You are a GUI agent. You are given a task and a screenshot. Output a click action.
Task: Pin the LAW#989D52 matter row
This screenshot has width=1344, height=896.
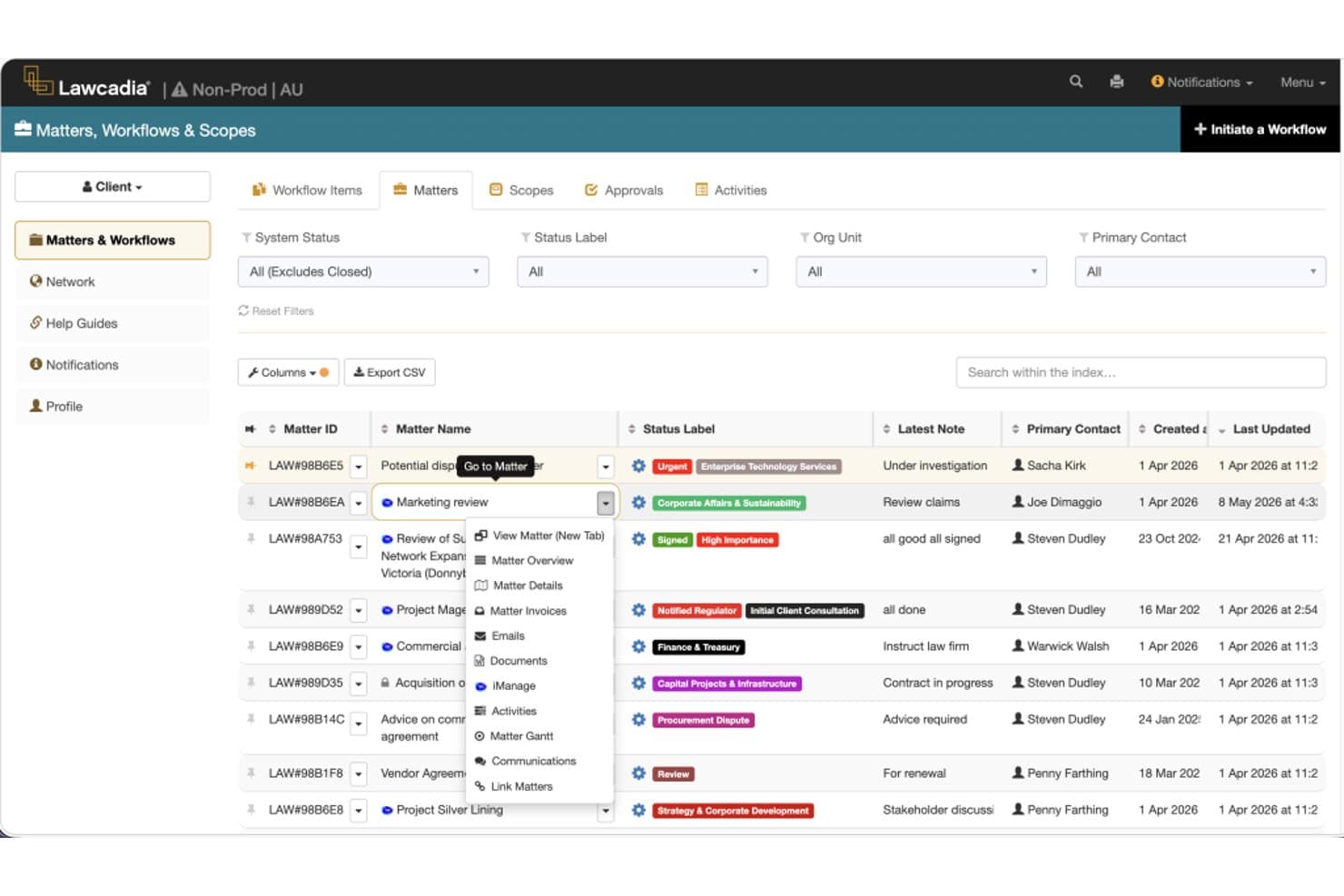(x=250, y=609)
